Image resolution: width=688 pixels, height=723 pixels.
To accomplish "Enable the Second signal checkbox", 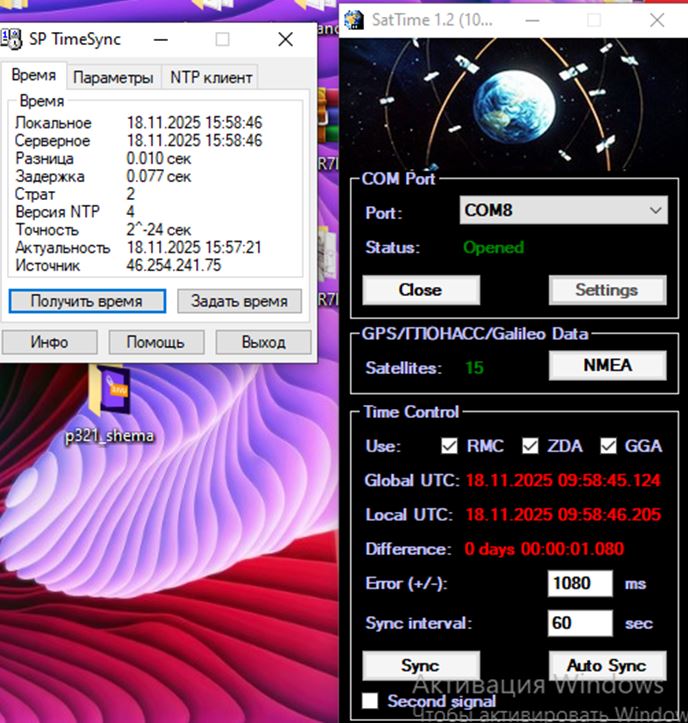I will click(370, 701).
